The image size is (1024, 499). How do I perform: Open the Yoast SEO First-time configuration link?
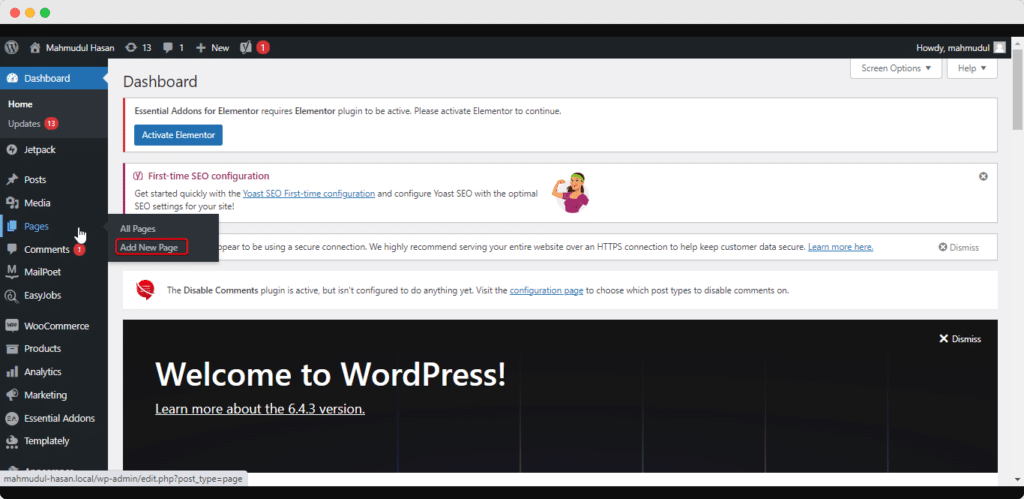tap(309, 193)
